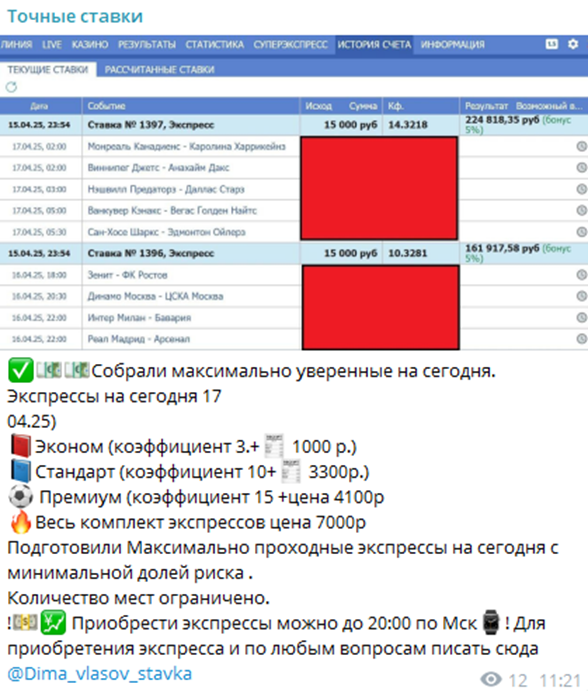Click the coefficient value 14.3218

(408, 125)
